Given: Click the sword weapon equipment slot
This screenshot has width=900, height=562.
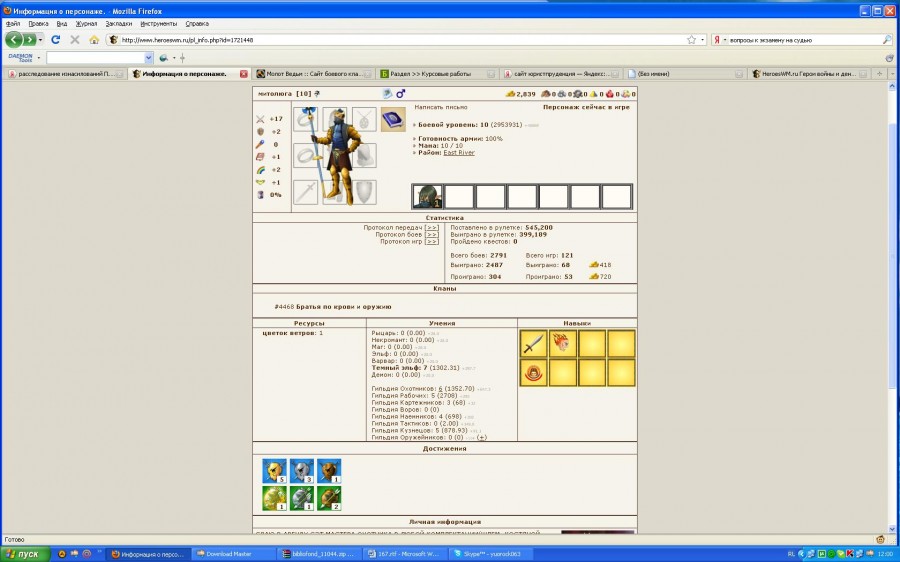Looking at the screenshot, I should pos(305,192).
